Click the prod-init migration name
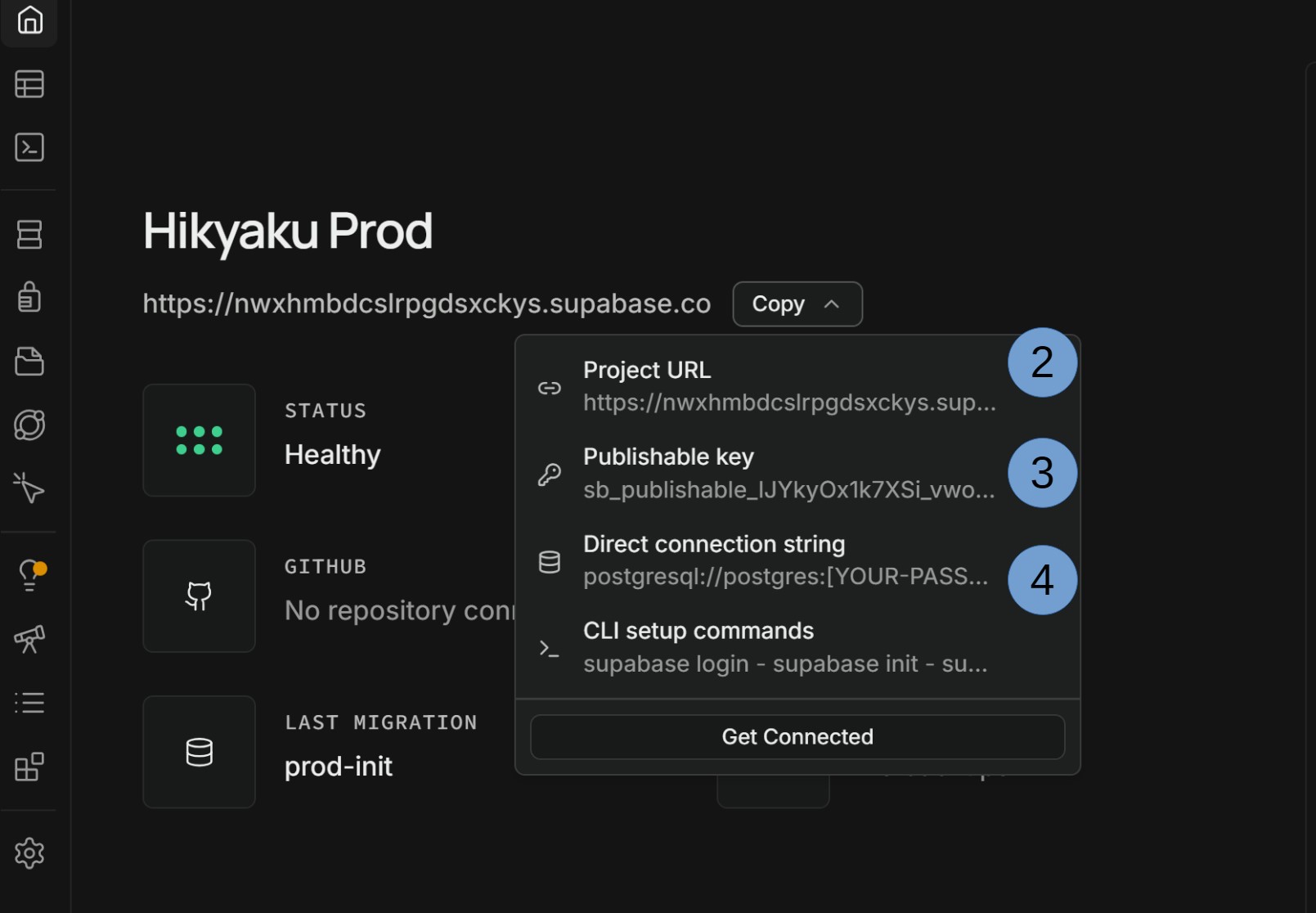This screenshot has height=913, width=1316. 339,767
